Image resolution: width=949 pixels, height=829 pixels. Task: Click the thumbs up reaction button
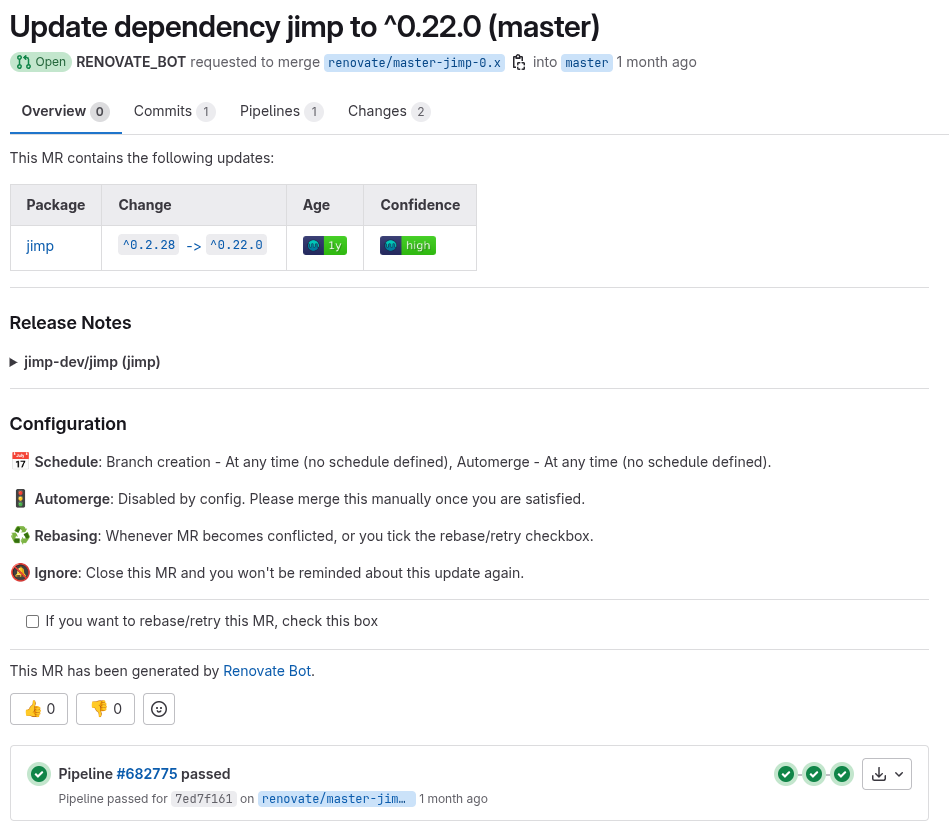click(39, 709)
